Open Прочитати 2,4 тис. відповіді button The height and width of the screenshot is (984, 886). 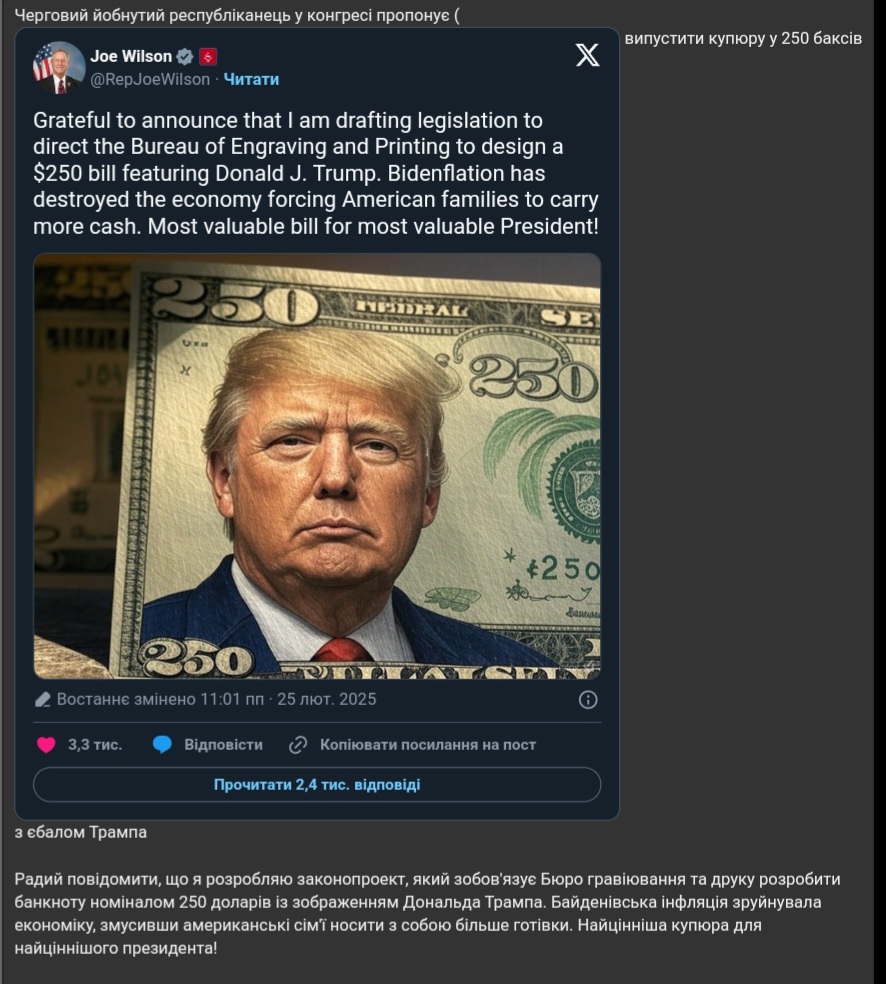click(x=317, y=784)
